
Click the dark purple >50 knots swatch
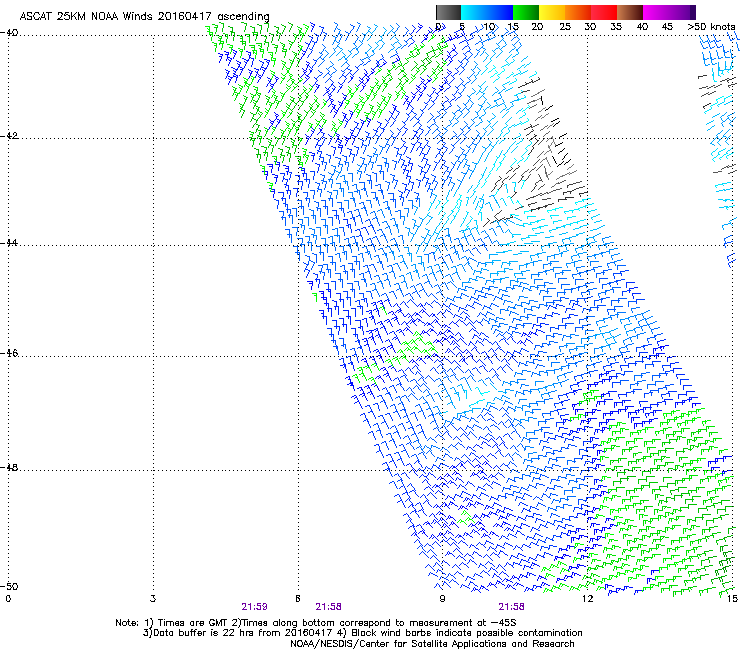(x=692, y=12)
